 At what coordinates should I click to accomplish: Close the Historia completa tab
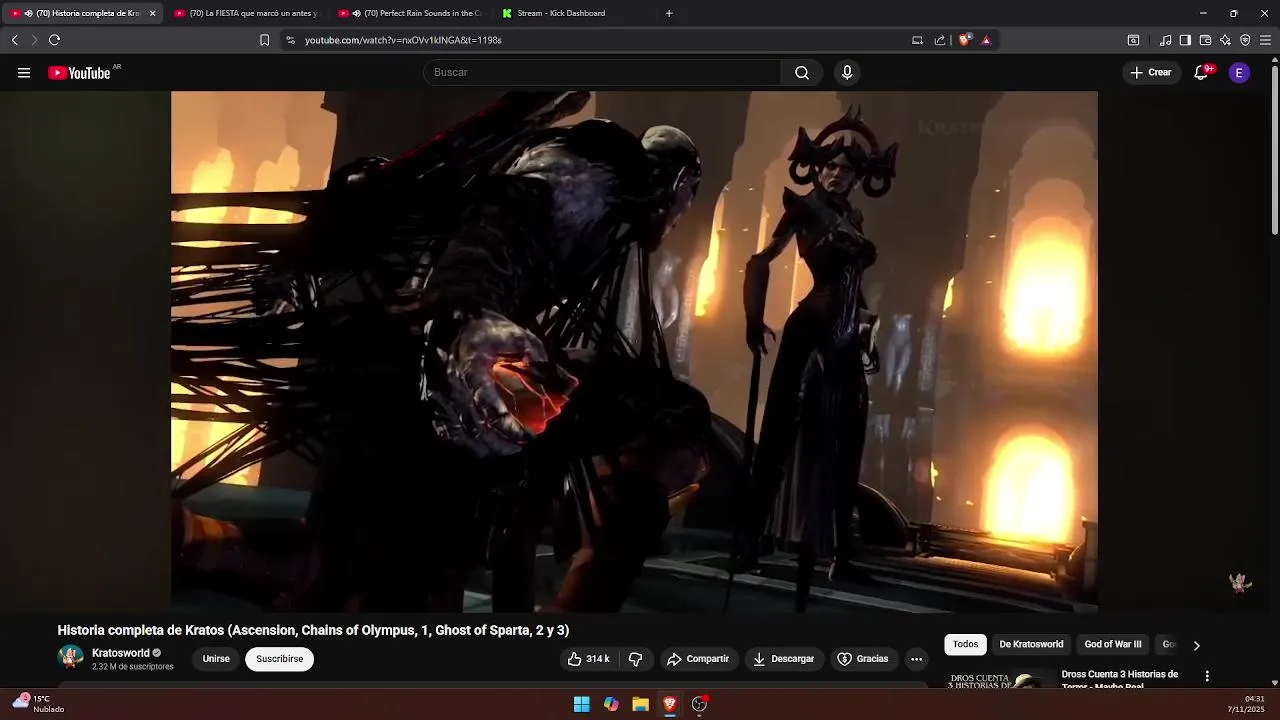click(152, 13)
